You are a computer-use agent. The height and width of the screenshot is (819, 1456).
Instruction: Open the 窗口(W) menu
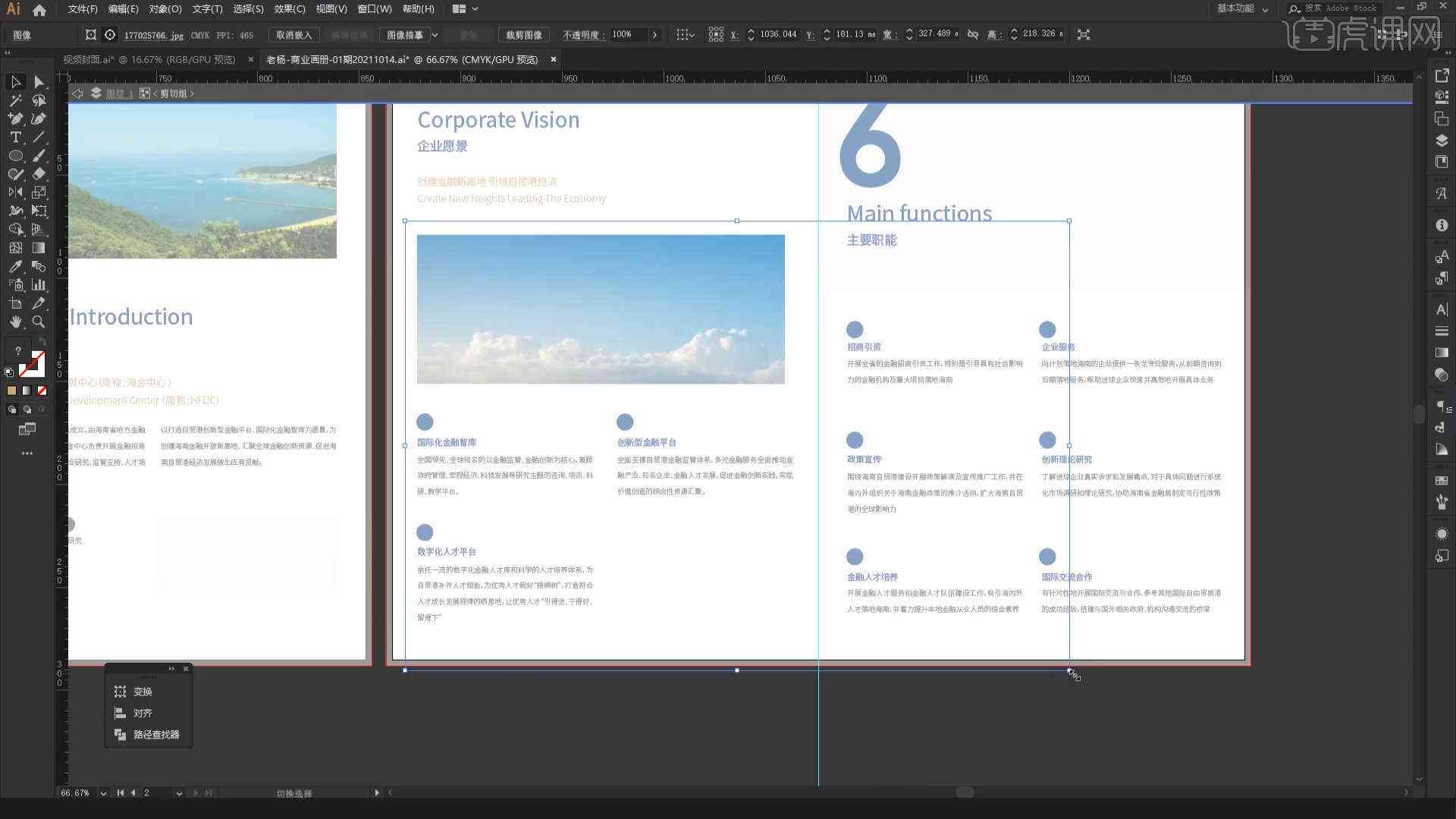coord(375,9)
